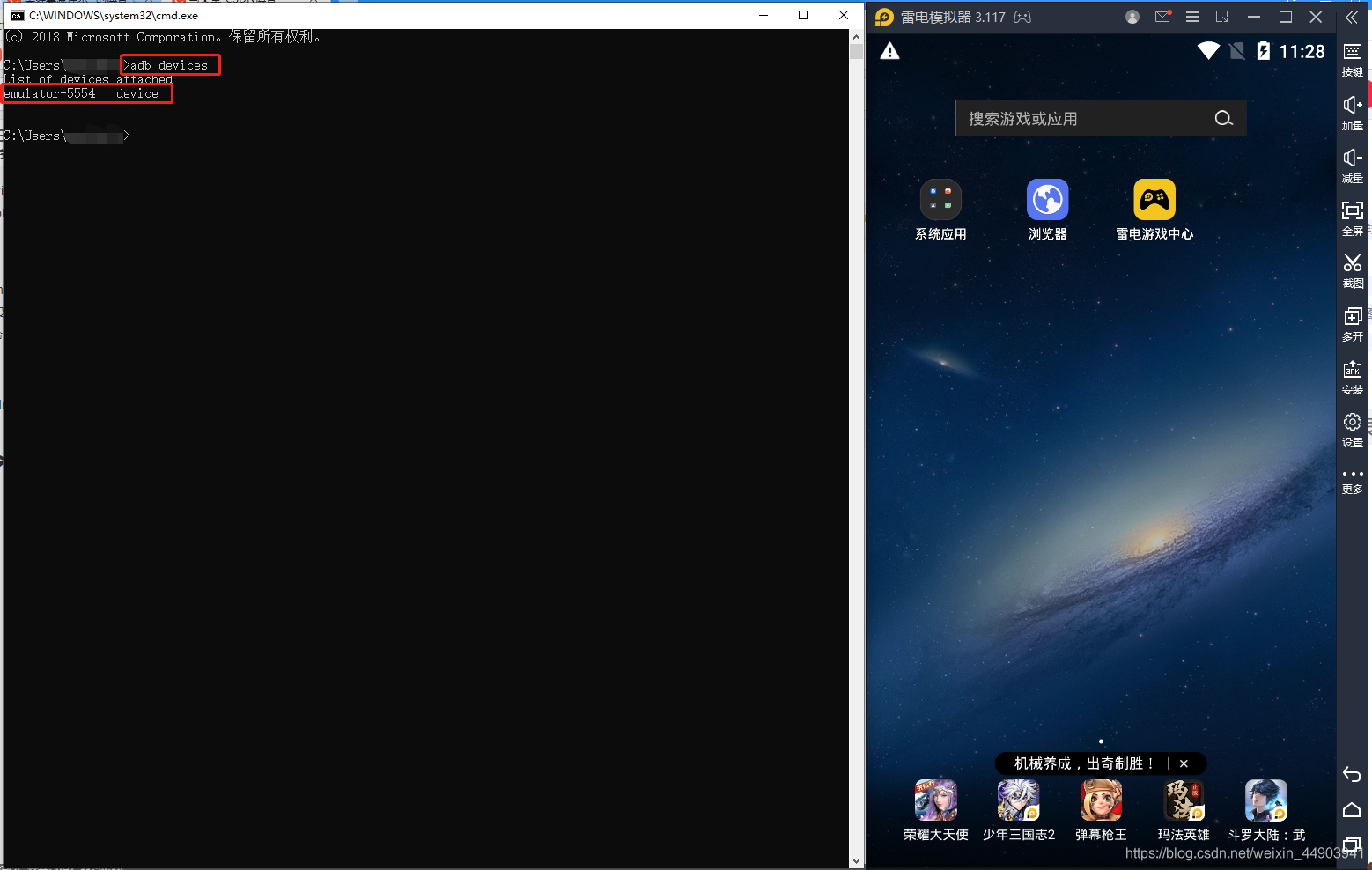The image size is (1372, 870).
Task: Launch the 弹幕枪王 game
Action: [x=1102, y=800]
